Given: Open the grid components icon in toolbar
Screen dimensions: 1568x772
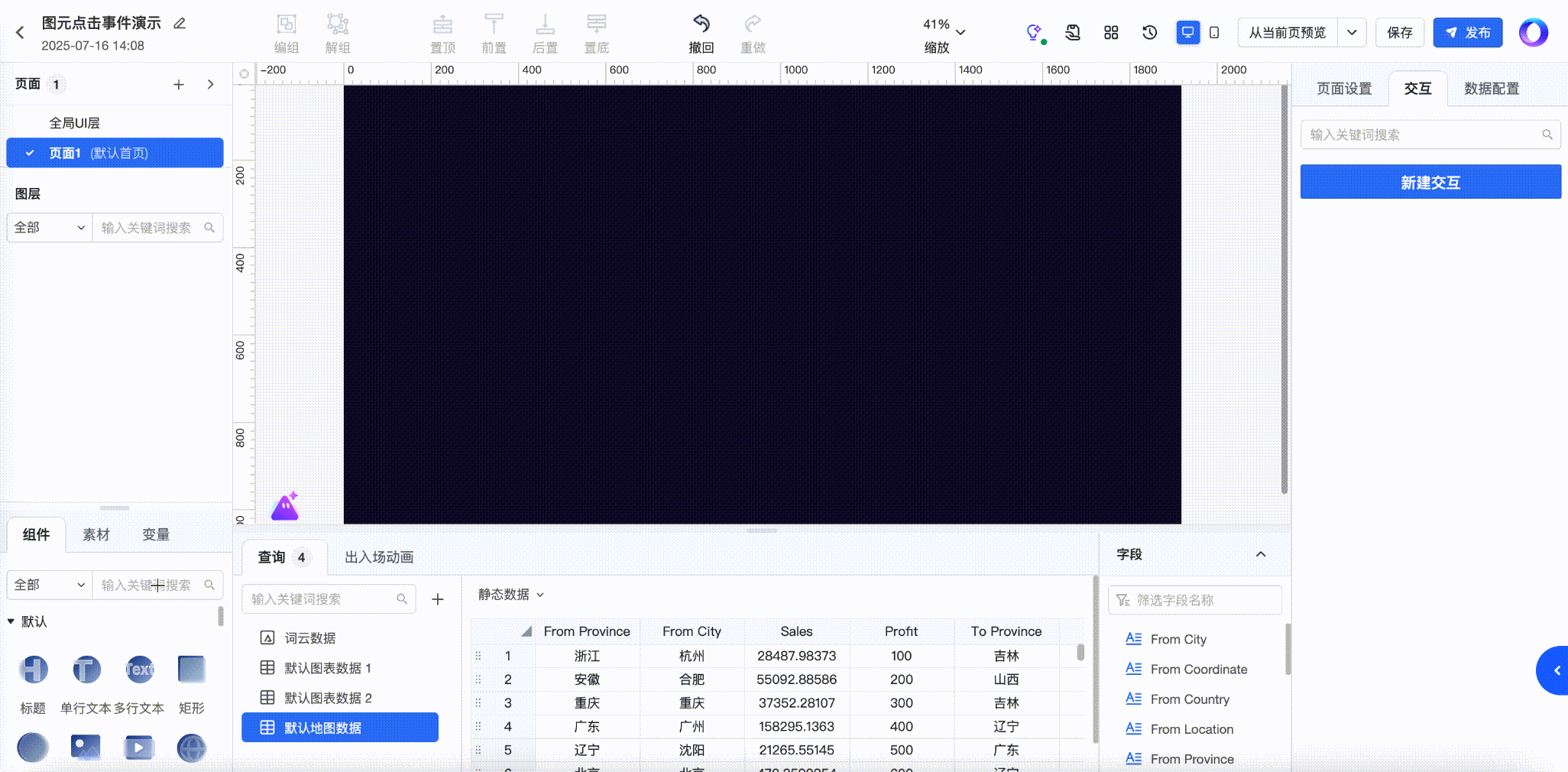Looking at the screenshot, I should point(1111,32).
